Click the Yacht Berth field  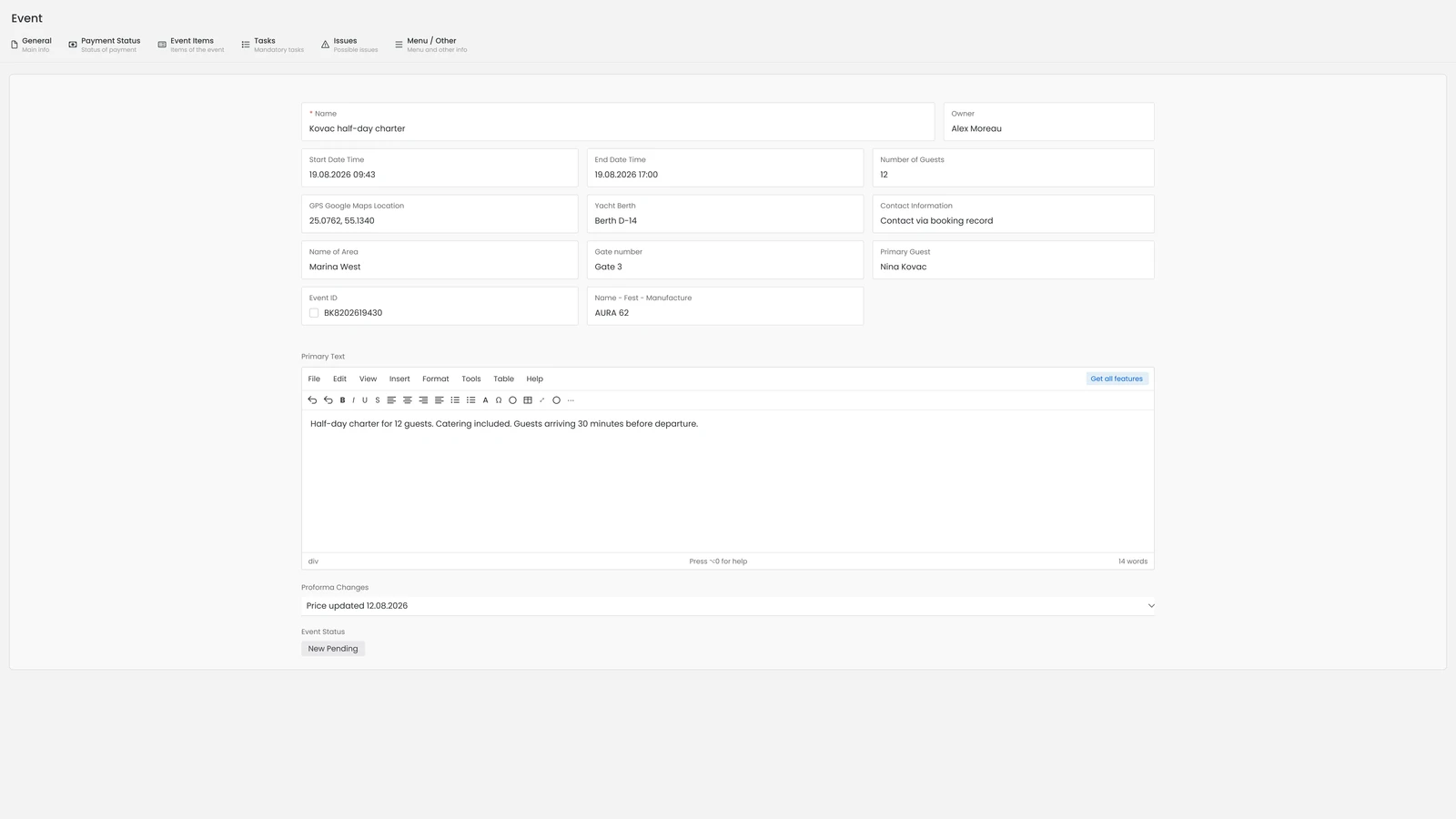click(725, 214)
